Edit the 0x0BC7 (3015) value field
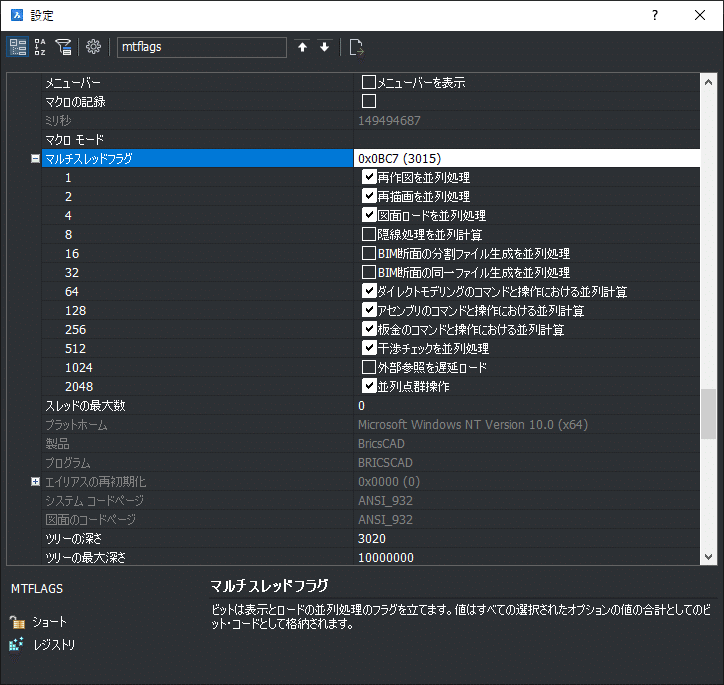The height and width of the screenshot is (685, 724). (527, 158)
